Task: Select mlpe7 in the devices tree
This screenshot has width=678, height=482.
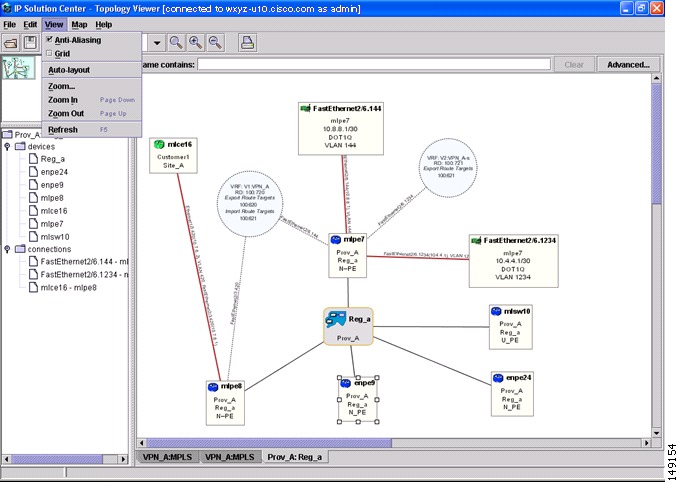Action: (x=52, y=224)
